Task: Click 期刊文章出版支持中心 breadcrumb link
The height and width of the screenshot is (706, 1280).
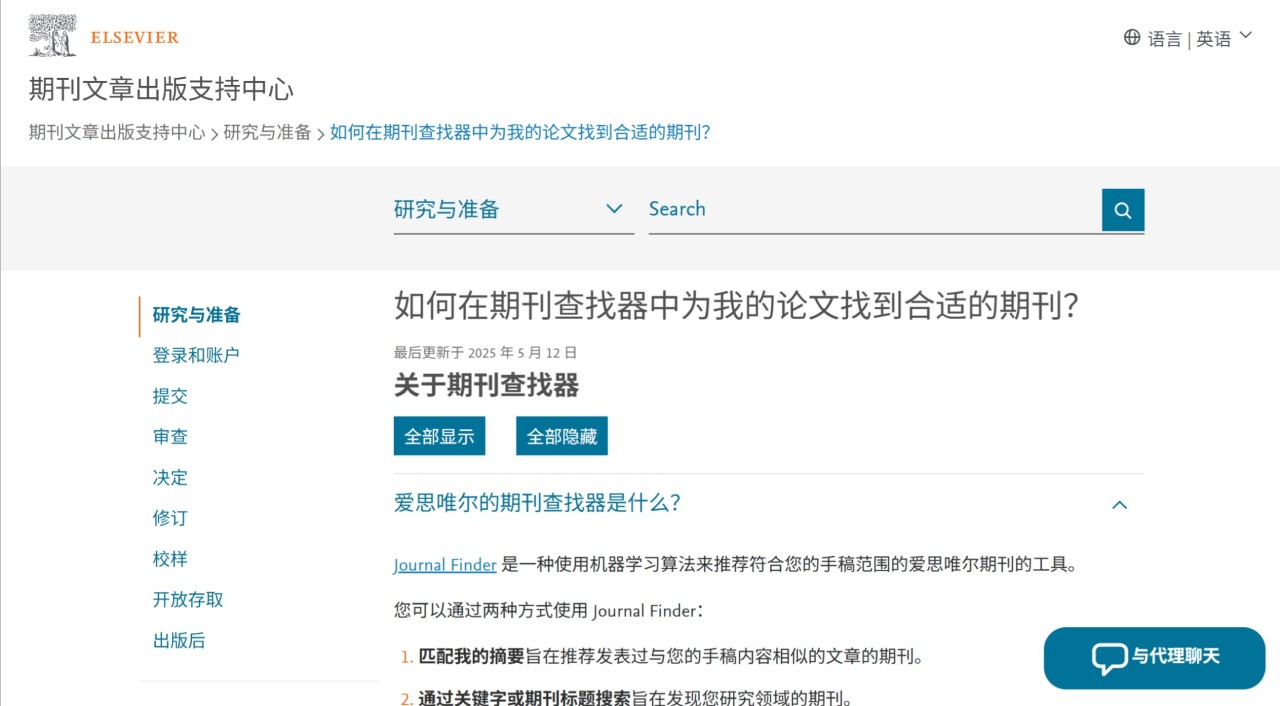Action: [x=117, y=132]
